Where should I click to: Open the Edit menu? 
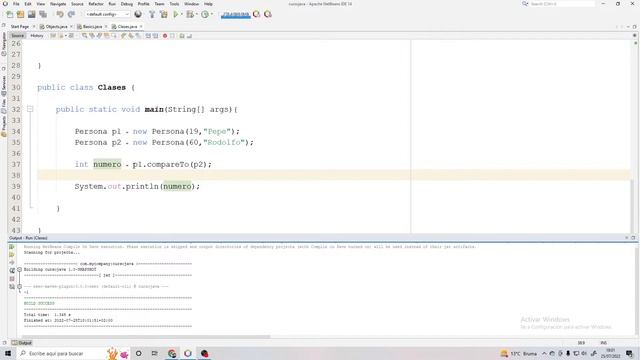coord(28,4)
